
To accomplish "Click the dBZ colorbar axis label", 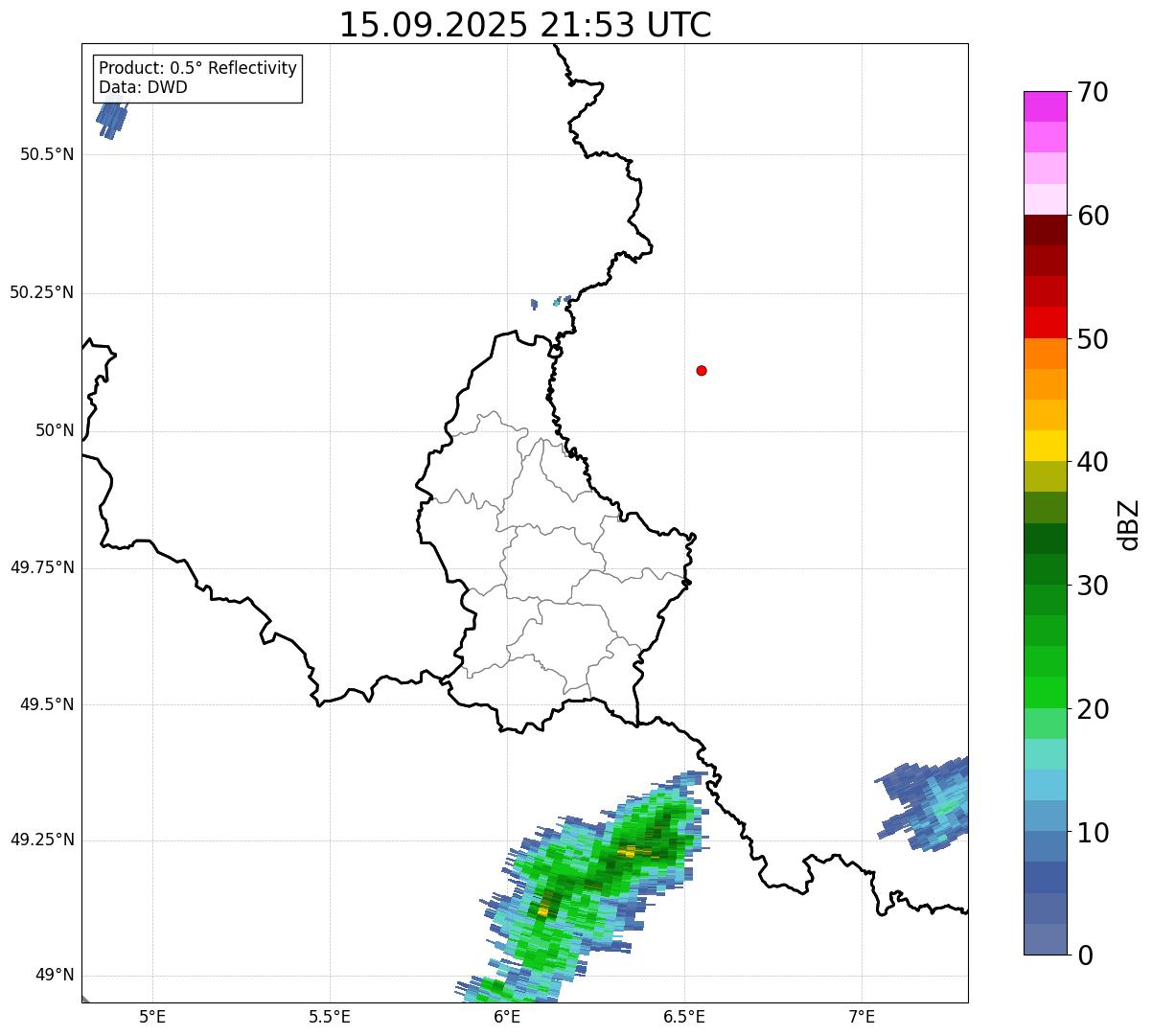I will (1129, 523).
